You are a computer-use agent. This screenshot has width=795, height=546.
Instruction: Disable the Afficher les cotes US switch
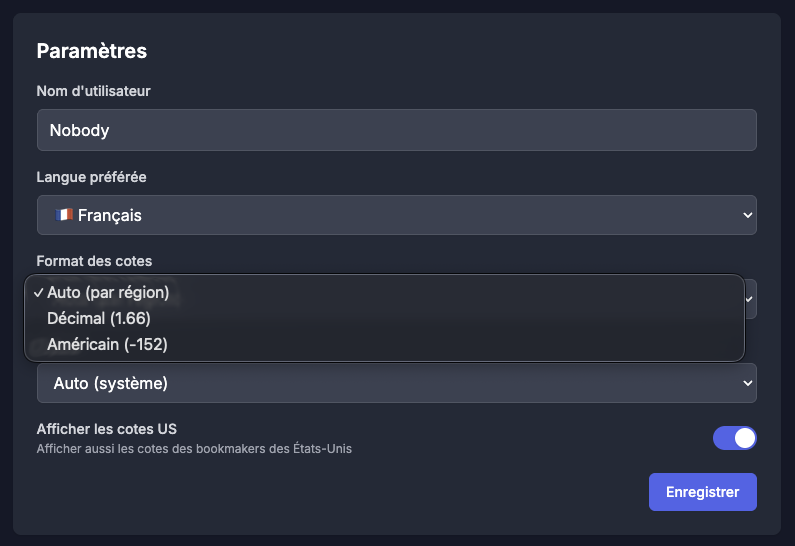click(x=735, y=438)
